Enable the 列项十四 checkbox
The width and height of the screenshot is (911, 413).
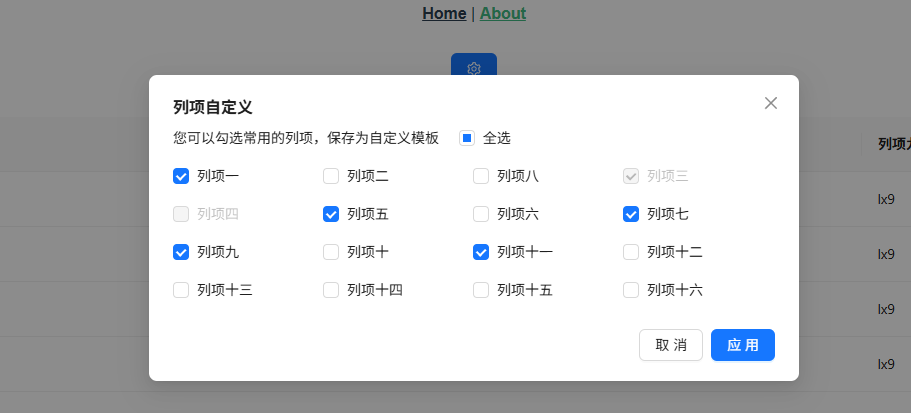click(331, 290)
